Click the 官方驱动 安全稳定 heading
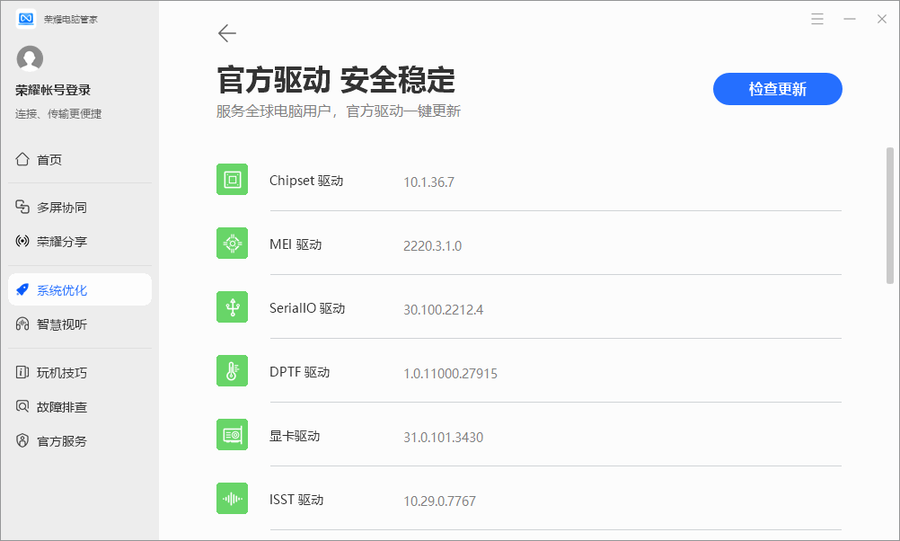 coord(336,79)
